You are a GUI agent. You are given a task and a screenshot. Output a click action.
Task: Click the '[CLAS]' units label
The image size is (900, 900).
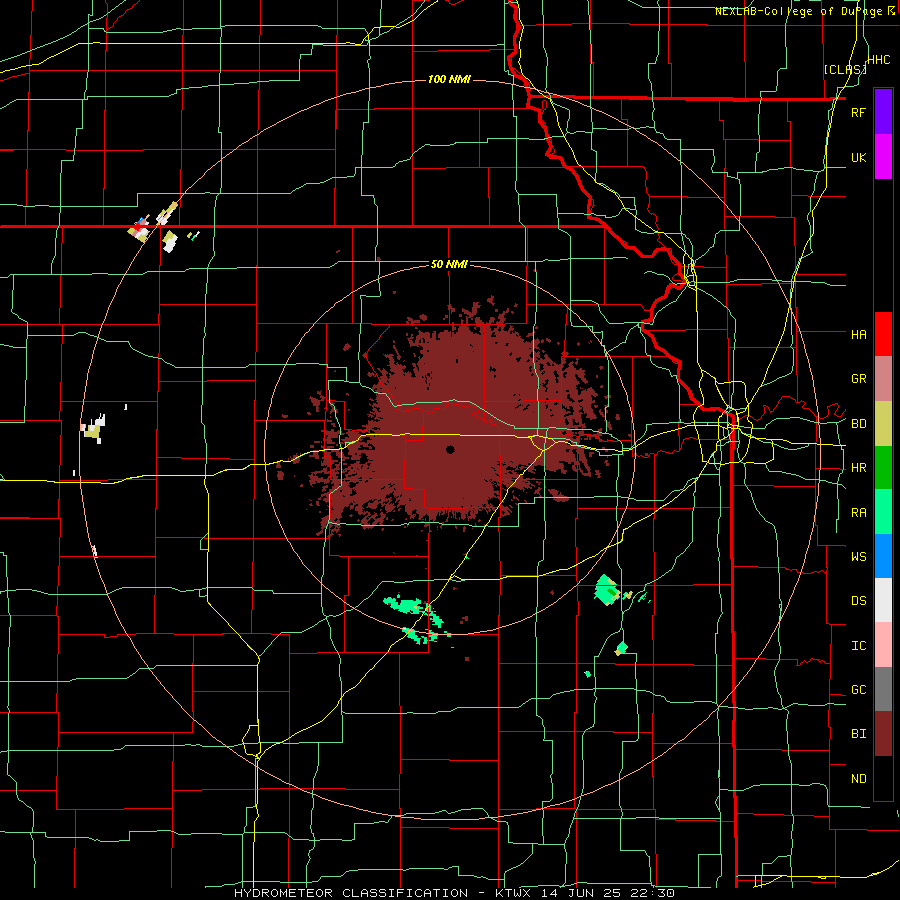(x=844, y=70)
